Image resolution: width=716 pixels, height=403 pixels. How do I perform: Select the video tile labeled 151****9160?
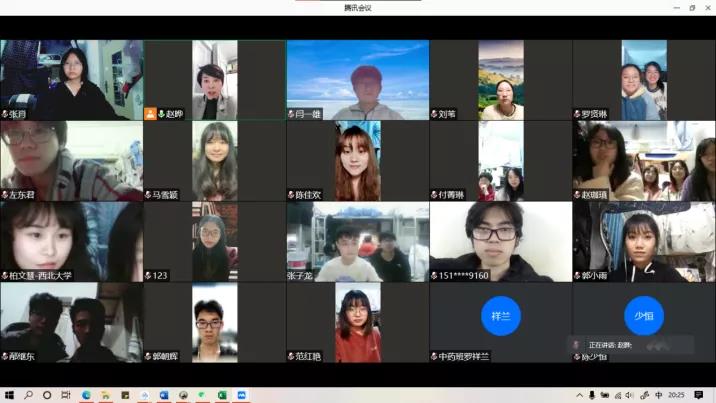click(501, 241)
